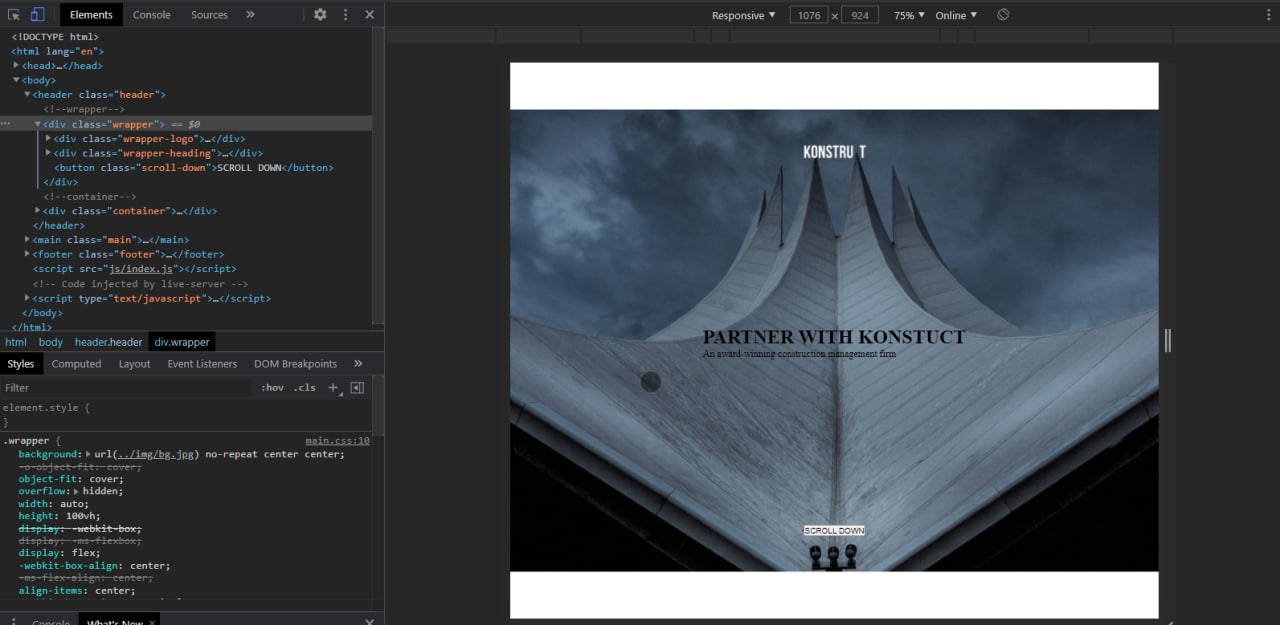Add a new style rule
Image resolution: width=1280 pixels, height=625 pixels.
pyautogui.click(x=334, y=388)
